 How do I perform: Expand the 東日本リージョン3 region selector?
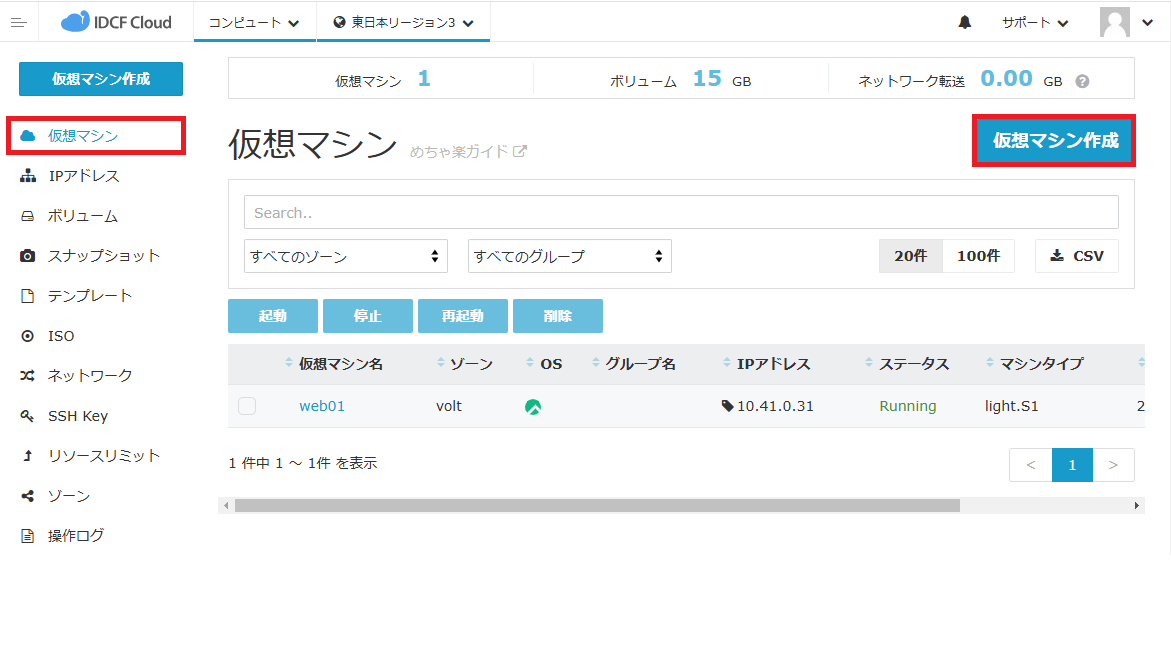403,22
